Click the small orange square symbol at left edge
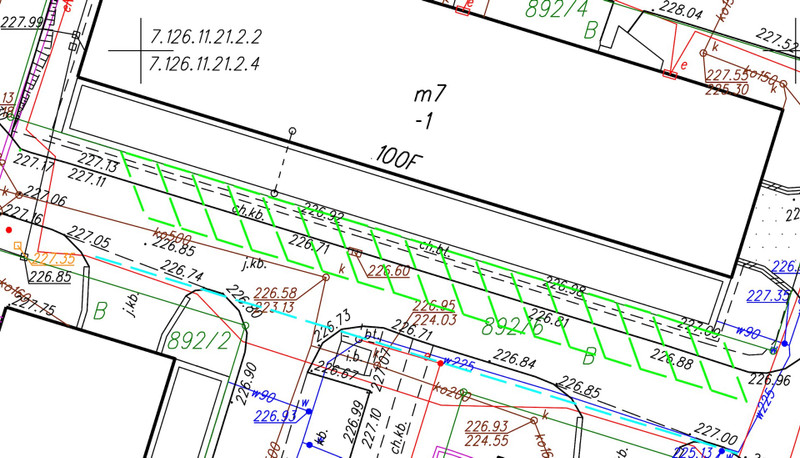The height and width of the screenshot is (458, 800). click(x=17, y=243)
